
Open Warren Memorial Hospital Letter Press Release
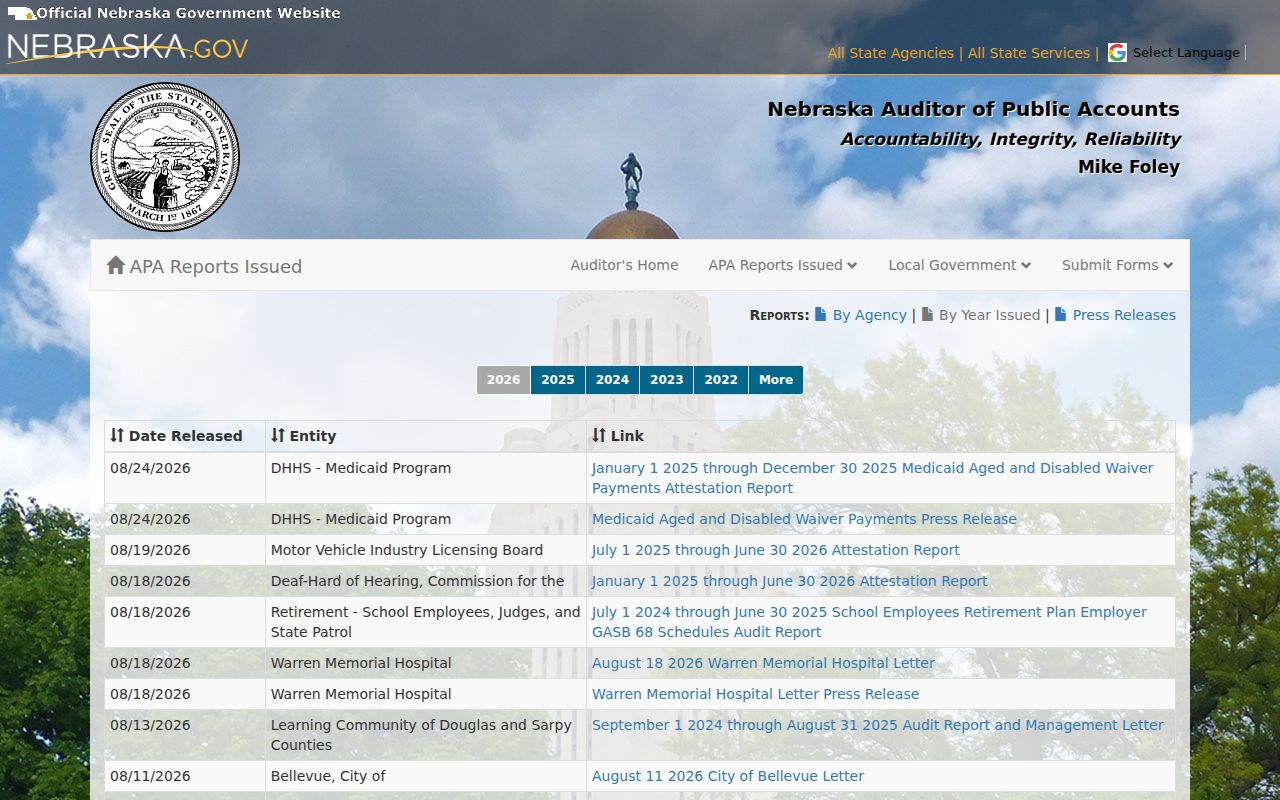[x=755, y=694]
